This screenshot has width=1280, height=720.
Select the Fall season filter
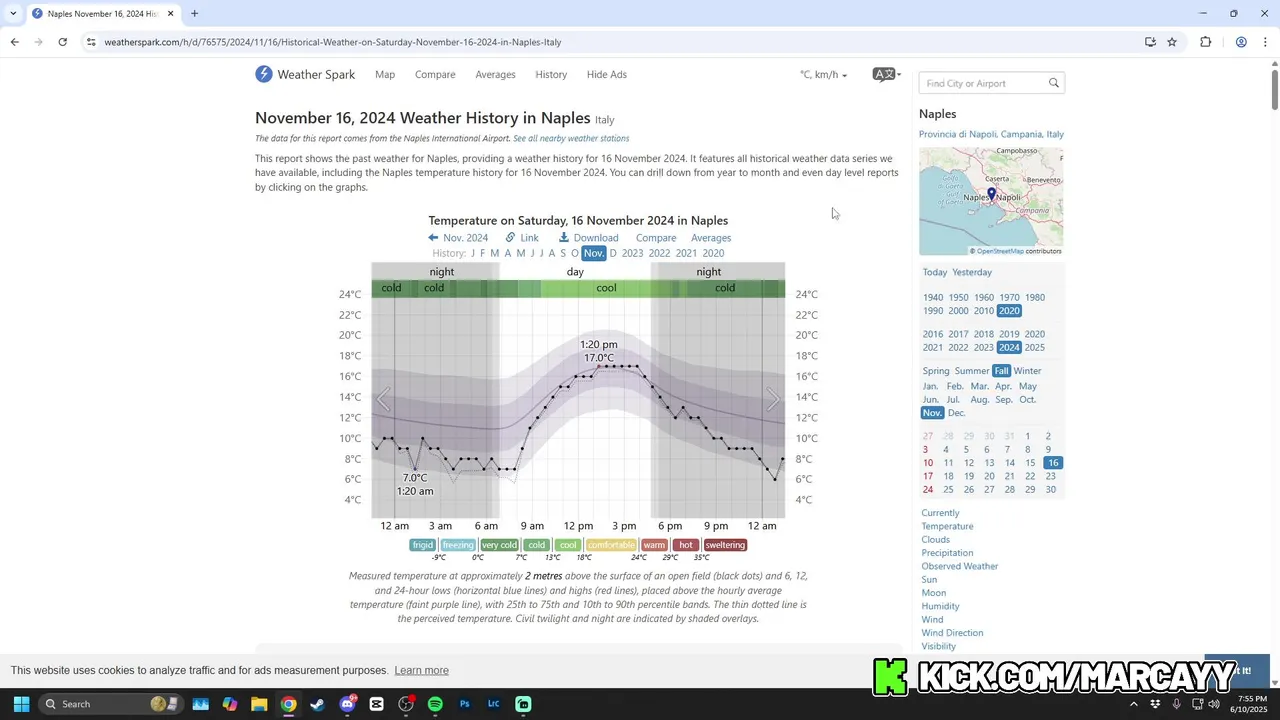pos(1001,371)
